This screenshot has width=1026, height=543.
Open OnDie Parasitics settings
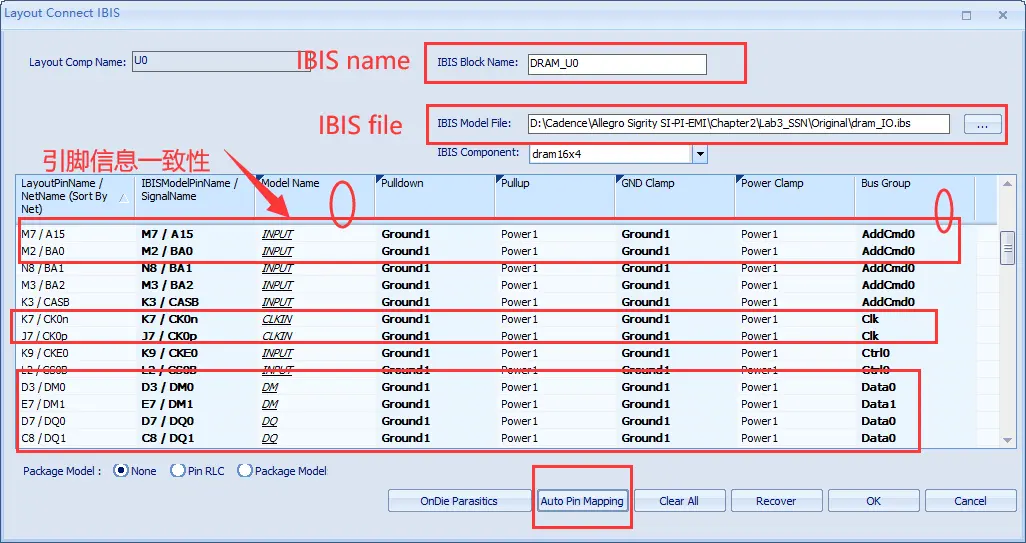[x=459, y=501]
